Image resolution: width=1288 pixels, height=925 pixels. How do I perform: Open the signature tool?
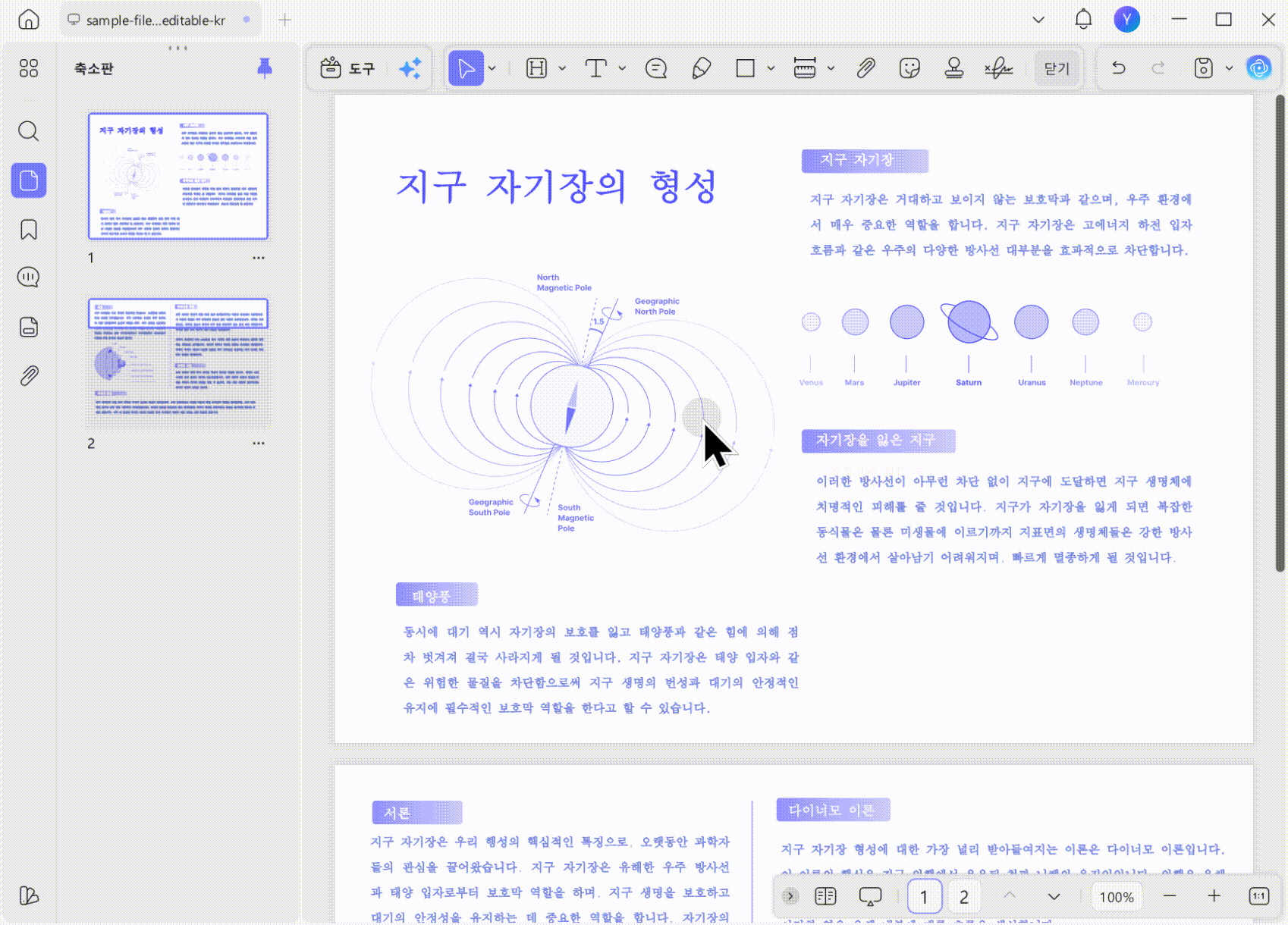[x=999, y=68]
